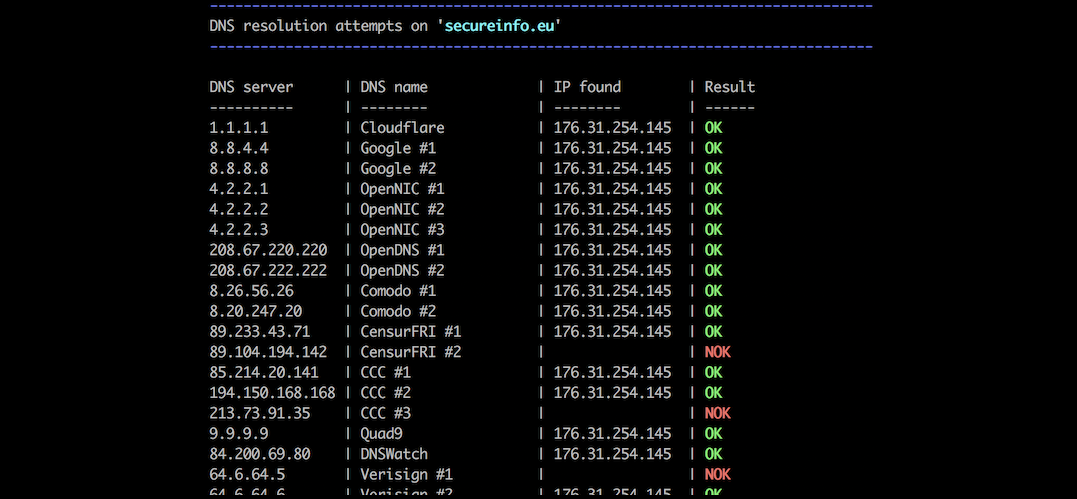Click the OK result in the Comodo #1 row

(713, 291)
